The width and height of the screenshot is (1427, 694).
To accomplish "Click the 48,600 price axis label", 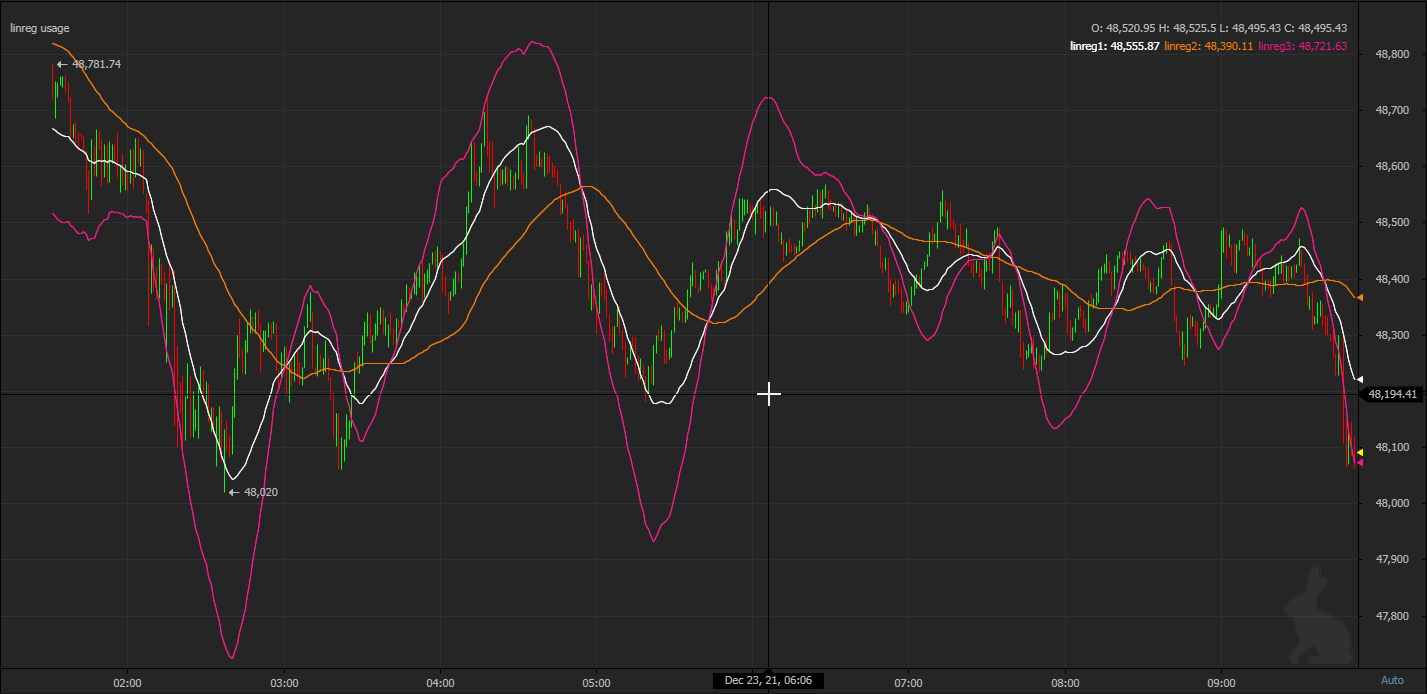I will coord(1392,166).
